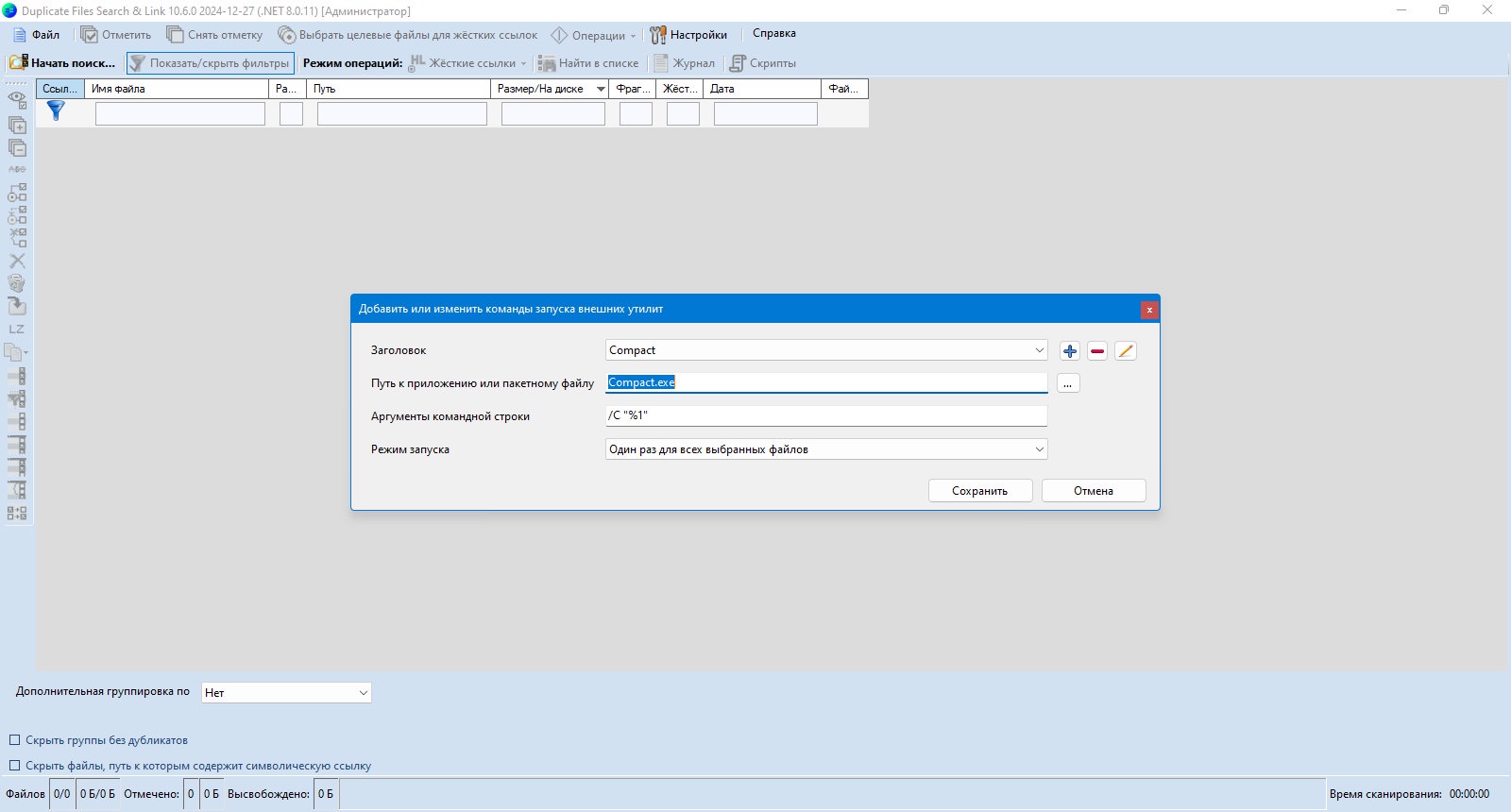1511x812 pixels.
Task: Open Скрипты scripts toolbar item
Action: click(763, 63)
